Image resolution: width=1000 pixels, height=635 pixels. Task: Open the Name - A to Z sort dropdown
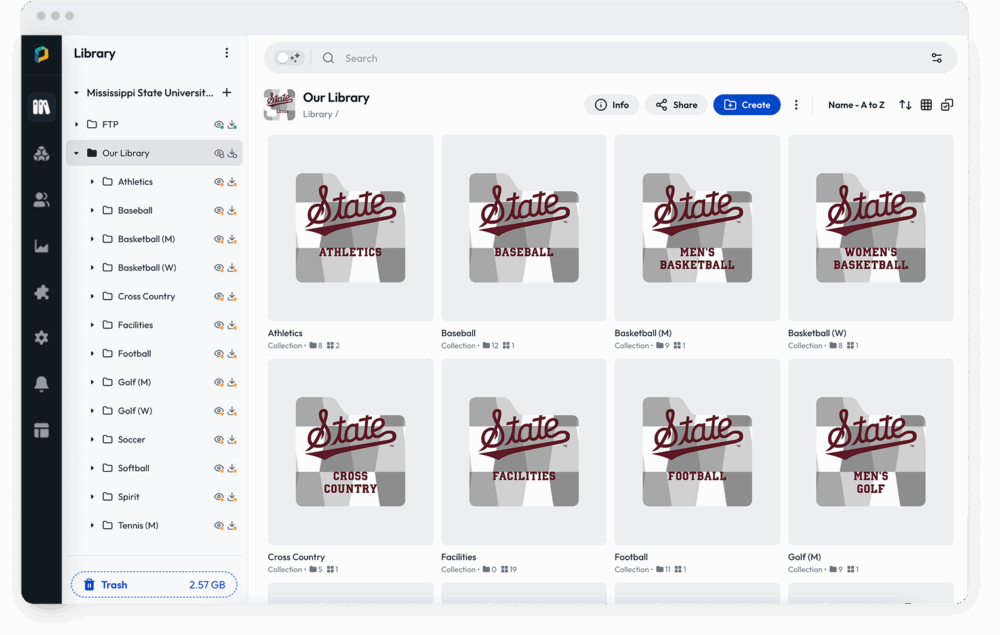click(x=856, y=105)
